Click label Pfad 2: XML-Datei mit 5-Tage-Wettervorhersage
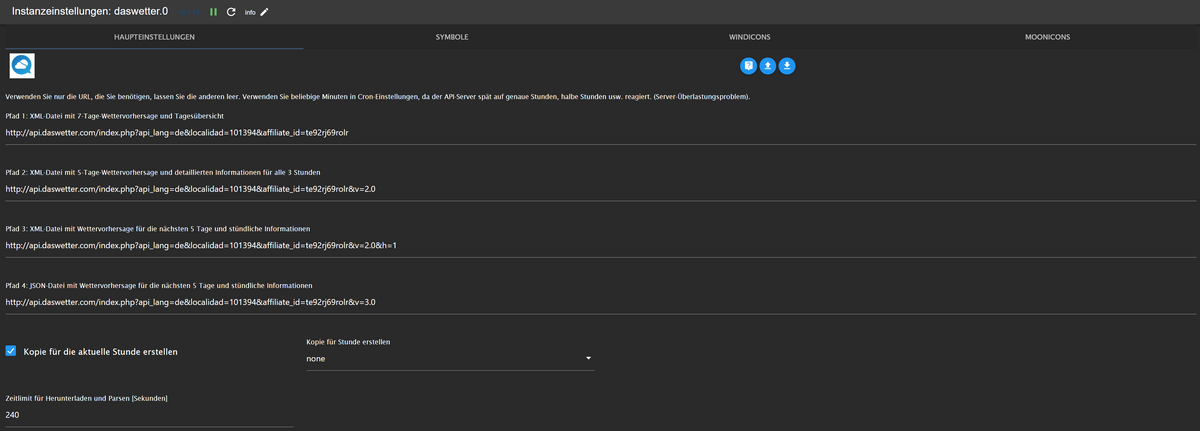1200x431 pixels. point(163,172)
